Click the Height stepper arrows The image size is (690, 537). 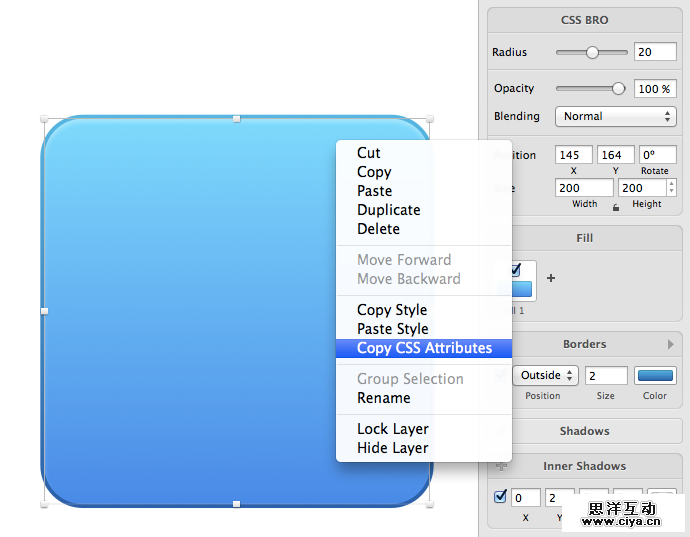click(x=672, y=188)
